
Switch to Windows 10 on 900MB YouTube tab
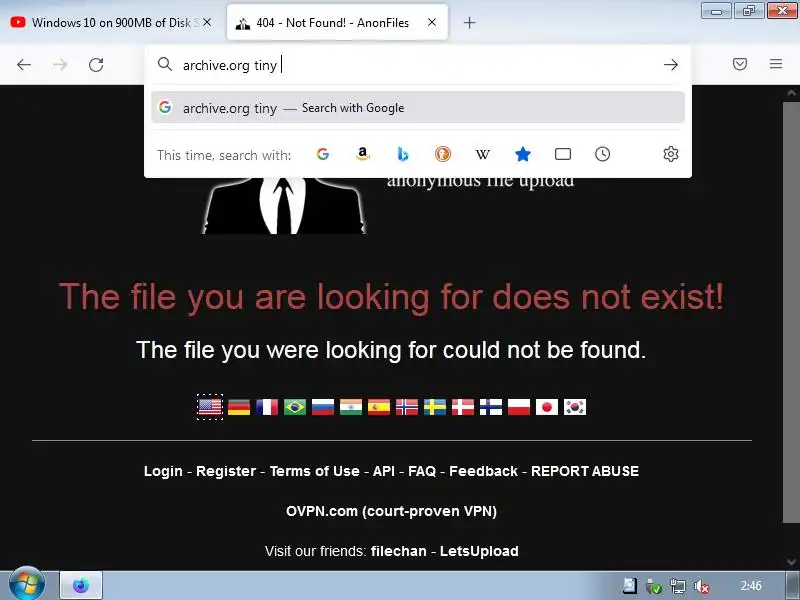coord(111,22)
